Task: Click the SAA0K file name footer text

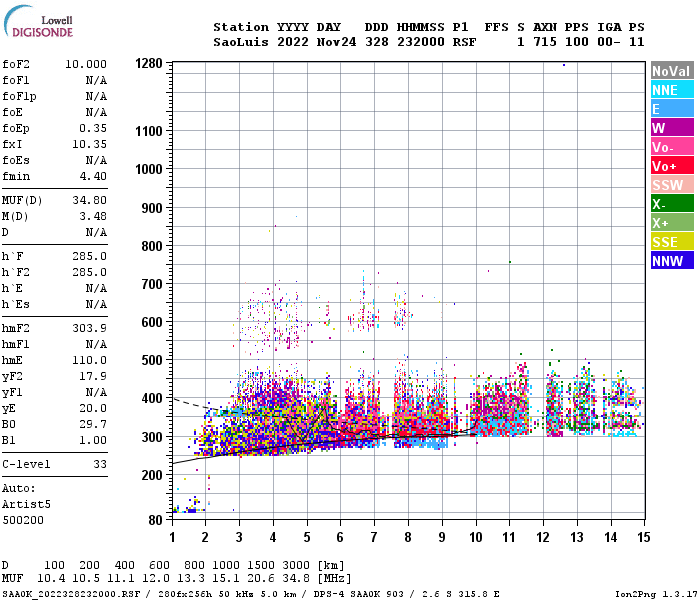Action: pyautogui.click(x=71, y=594)
